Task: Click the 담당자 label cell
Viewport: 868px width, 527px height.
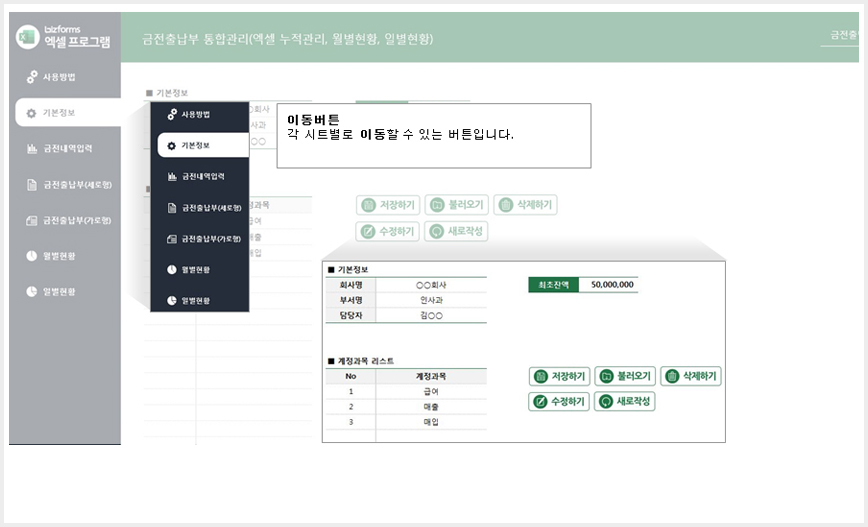Action: coord(351,316)
